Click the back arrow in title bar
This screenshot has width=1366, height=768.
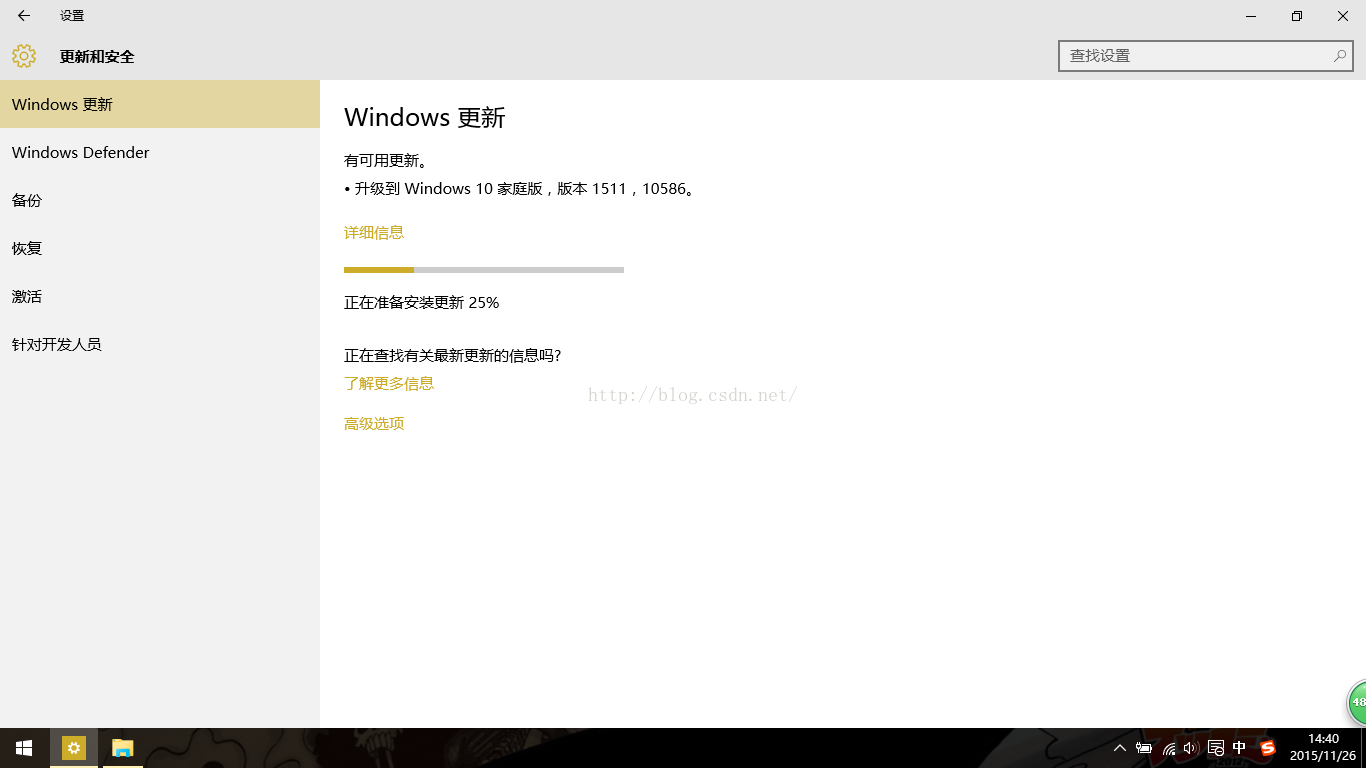click(x=24, y=16)
